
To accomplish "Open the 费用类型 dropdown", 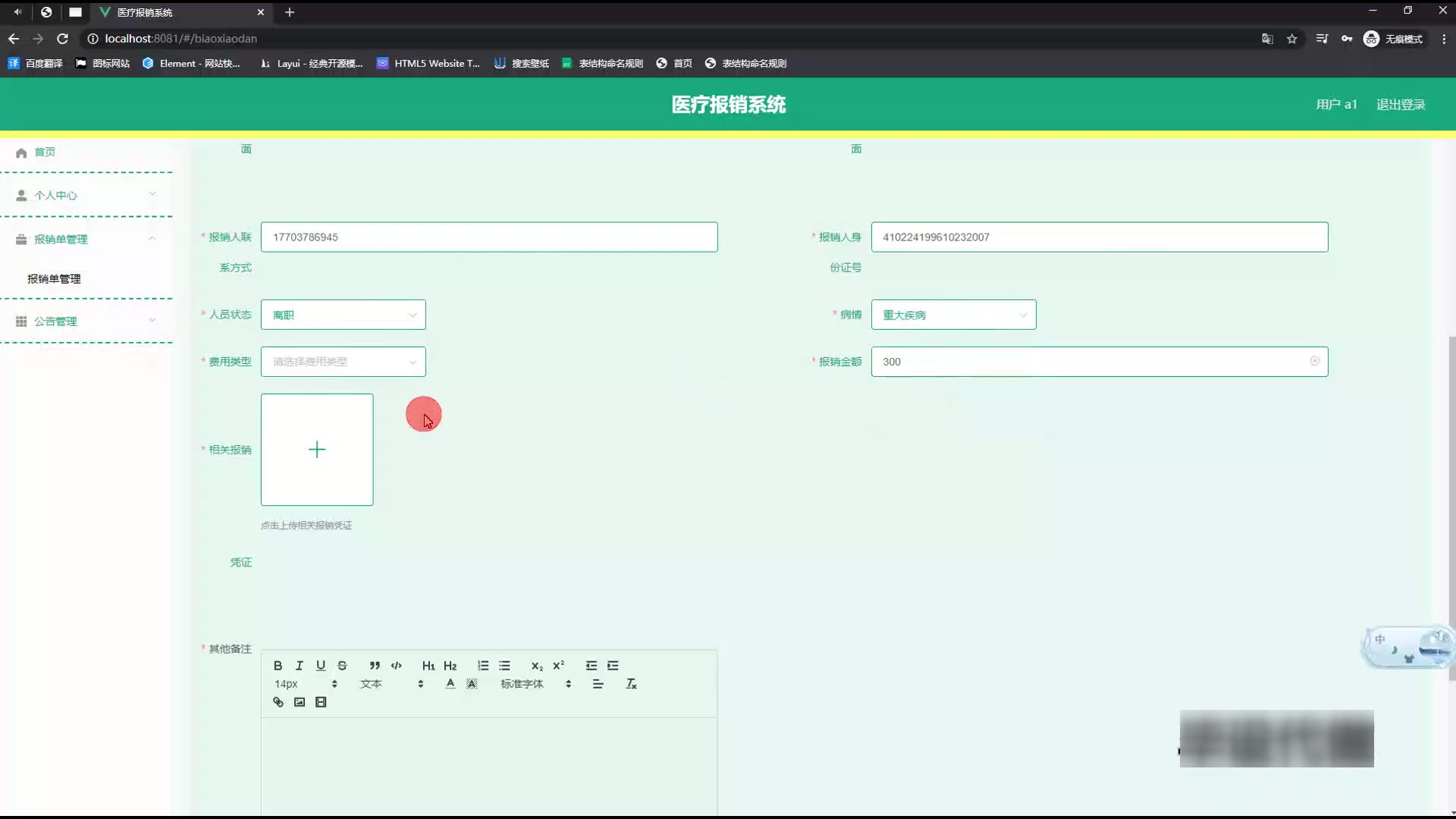I will 343,362.
